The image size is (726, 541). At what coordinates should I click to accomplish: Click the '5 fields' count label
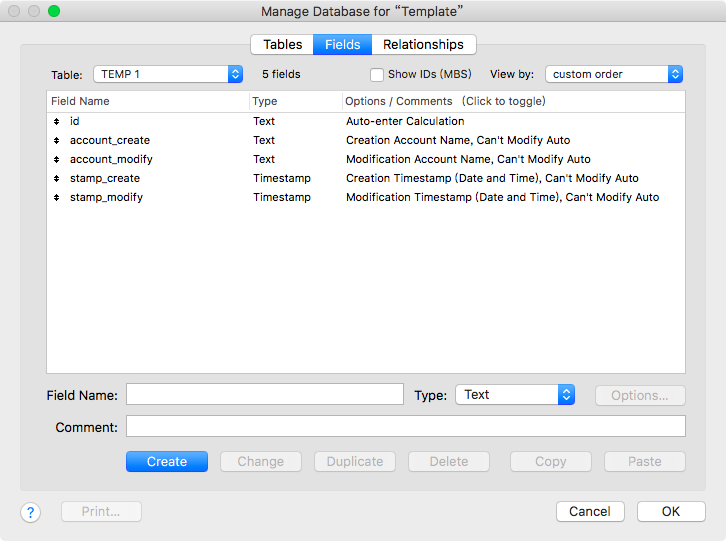[x=281, y=74]
